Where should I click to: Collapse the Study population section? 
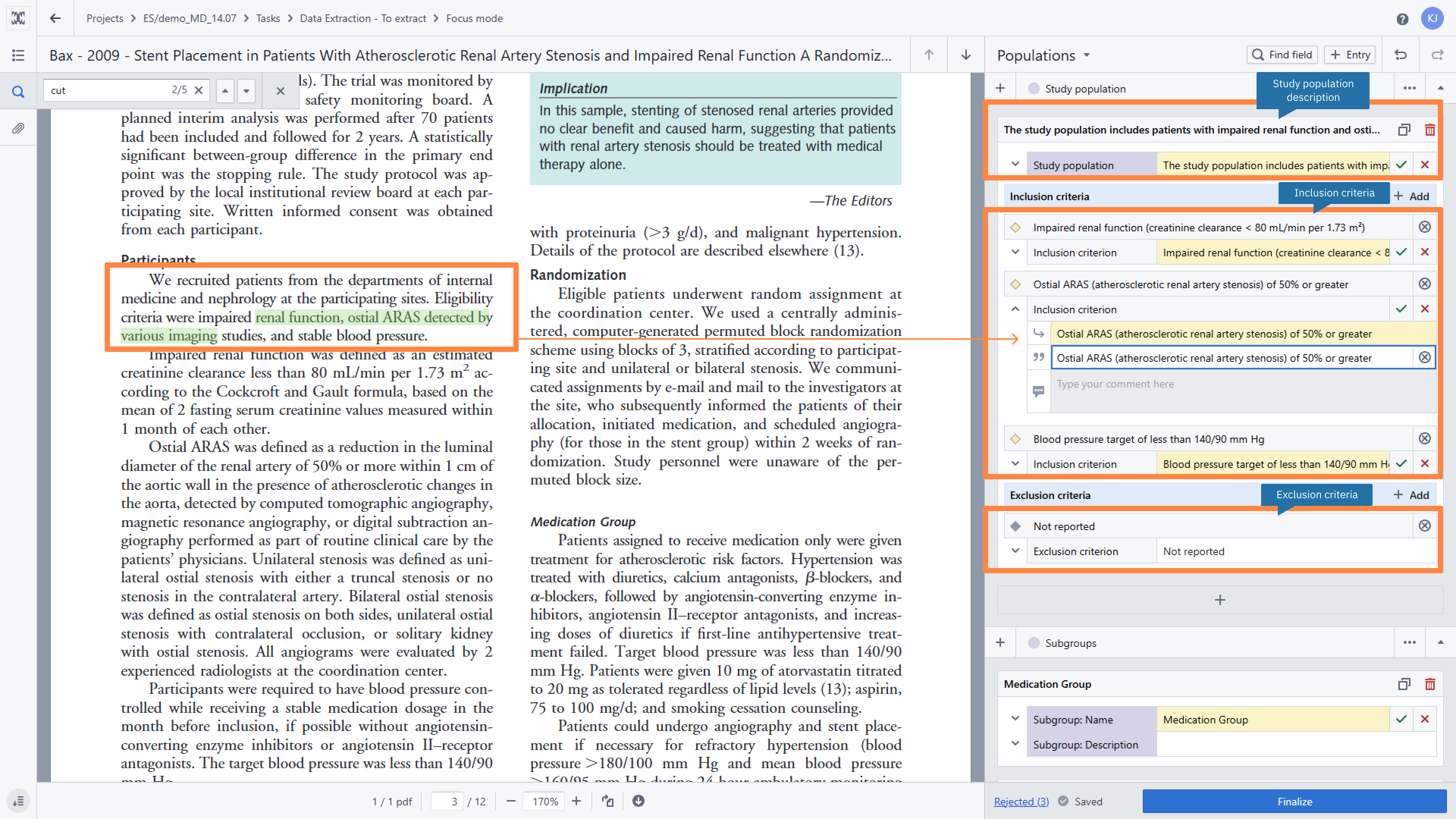tap(1441, 88)
